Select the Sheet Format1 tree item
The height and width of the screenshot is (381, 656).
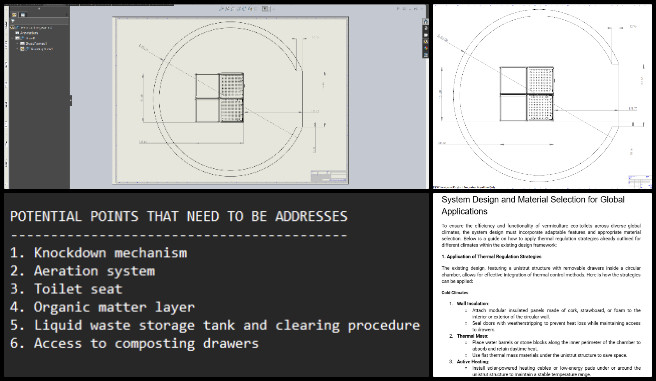click(x=33, y=43)
